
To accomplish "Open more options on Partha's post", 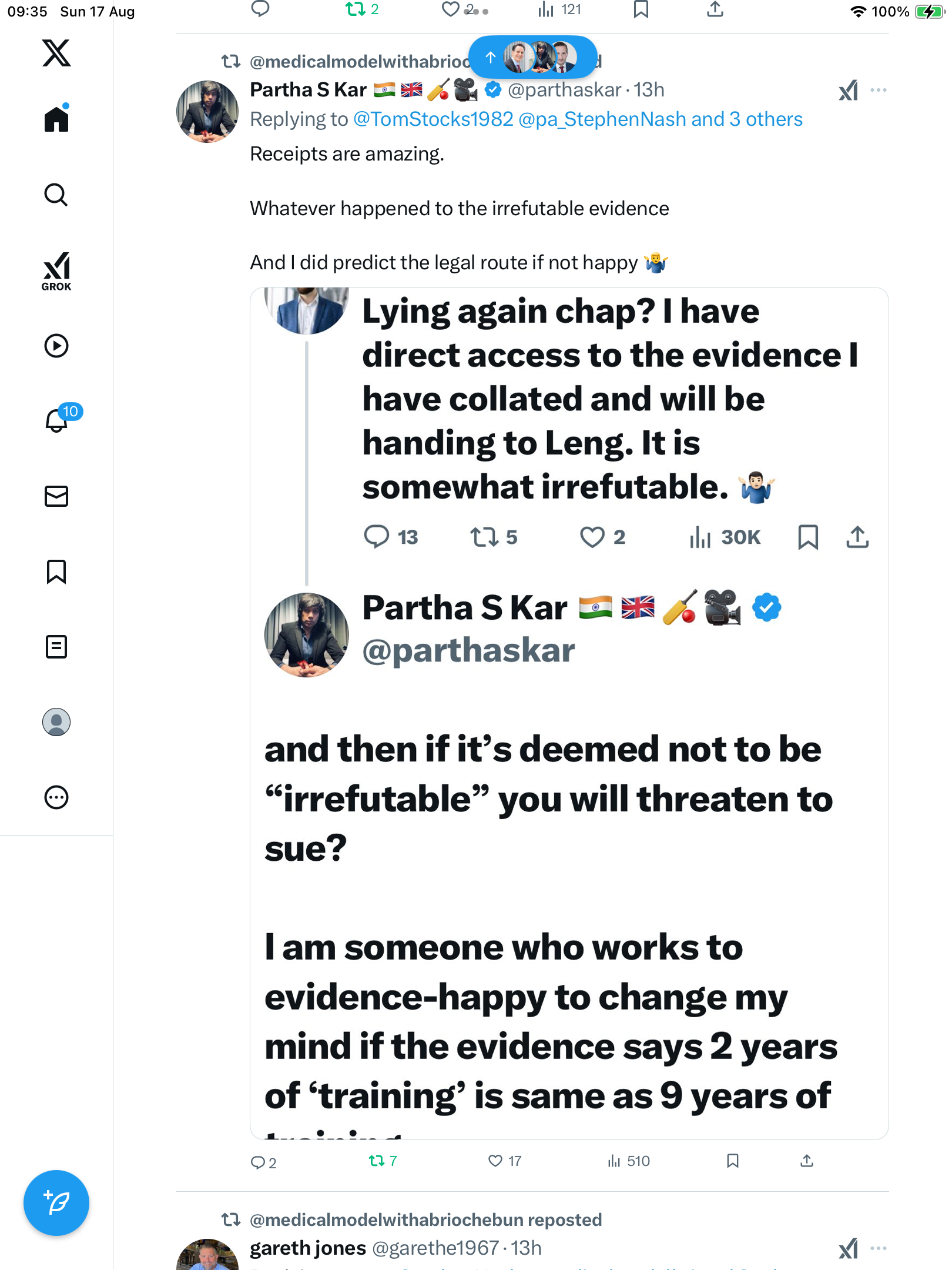I will tap(879, 90).
